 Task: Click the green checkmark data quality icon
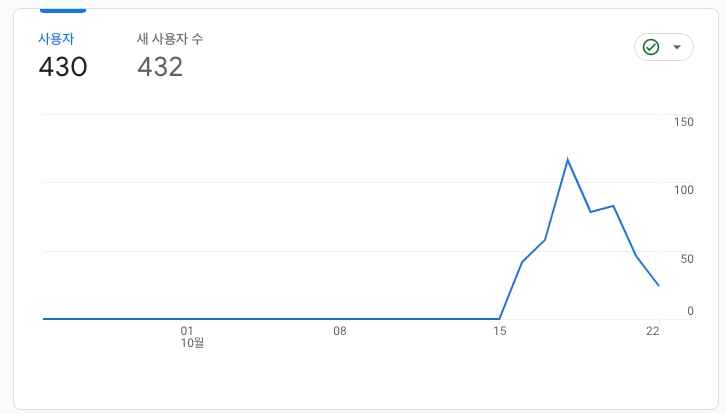651,47
